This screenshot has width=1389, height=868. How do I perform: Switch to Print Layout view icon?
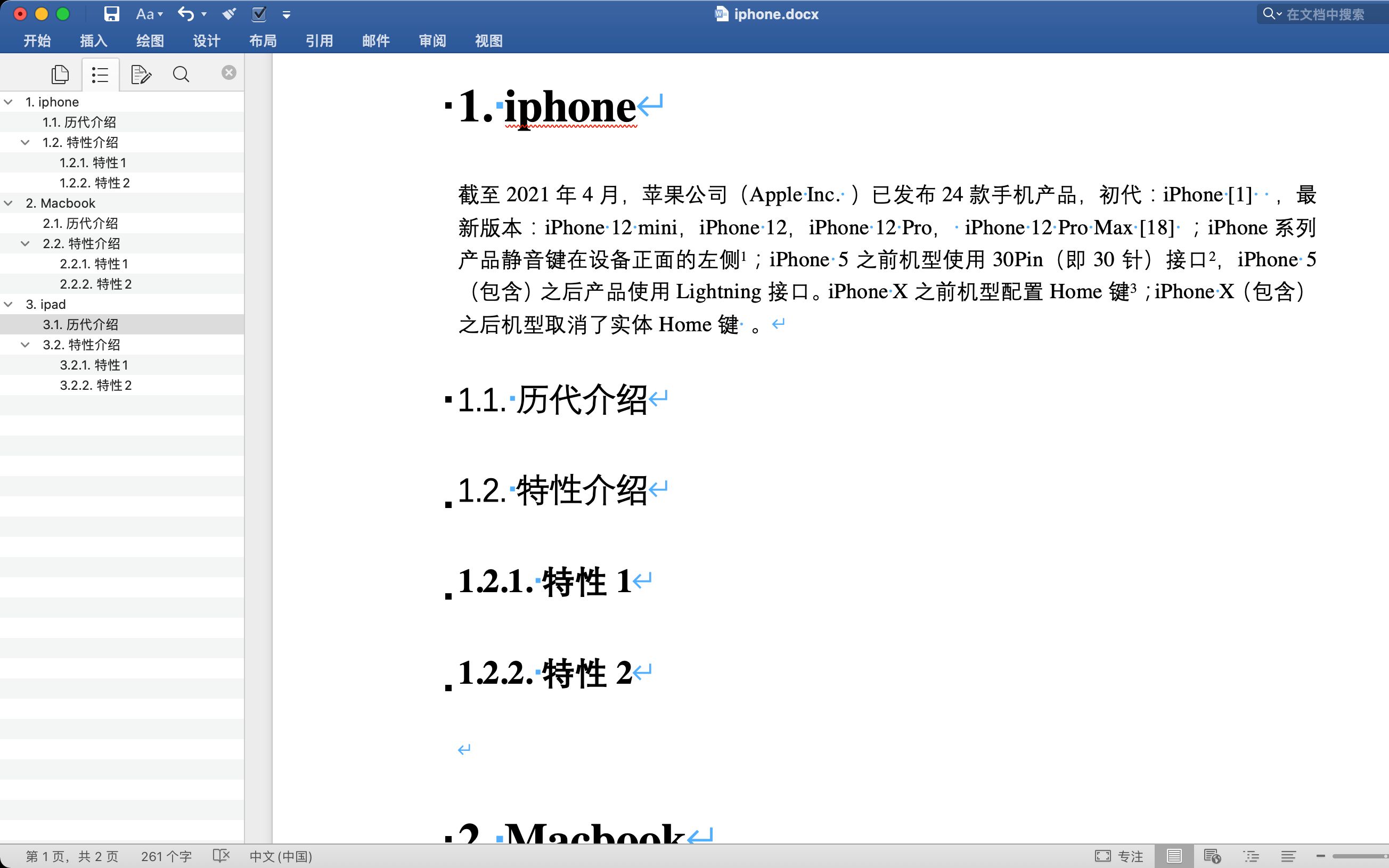[1174, 856]
